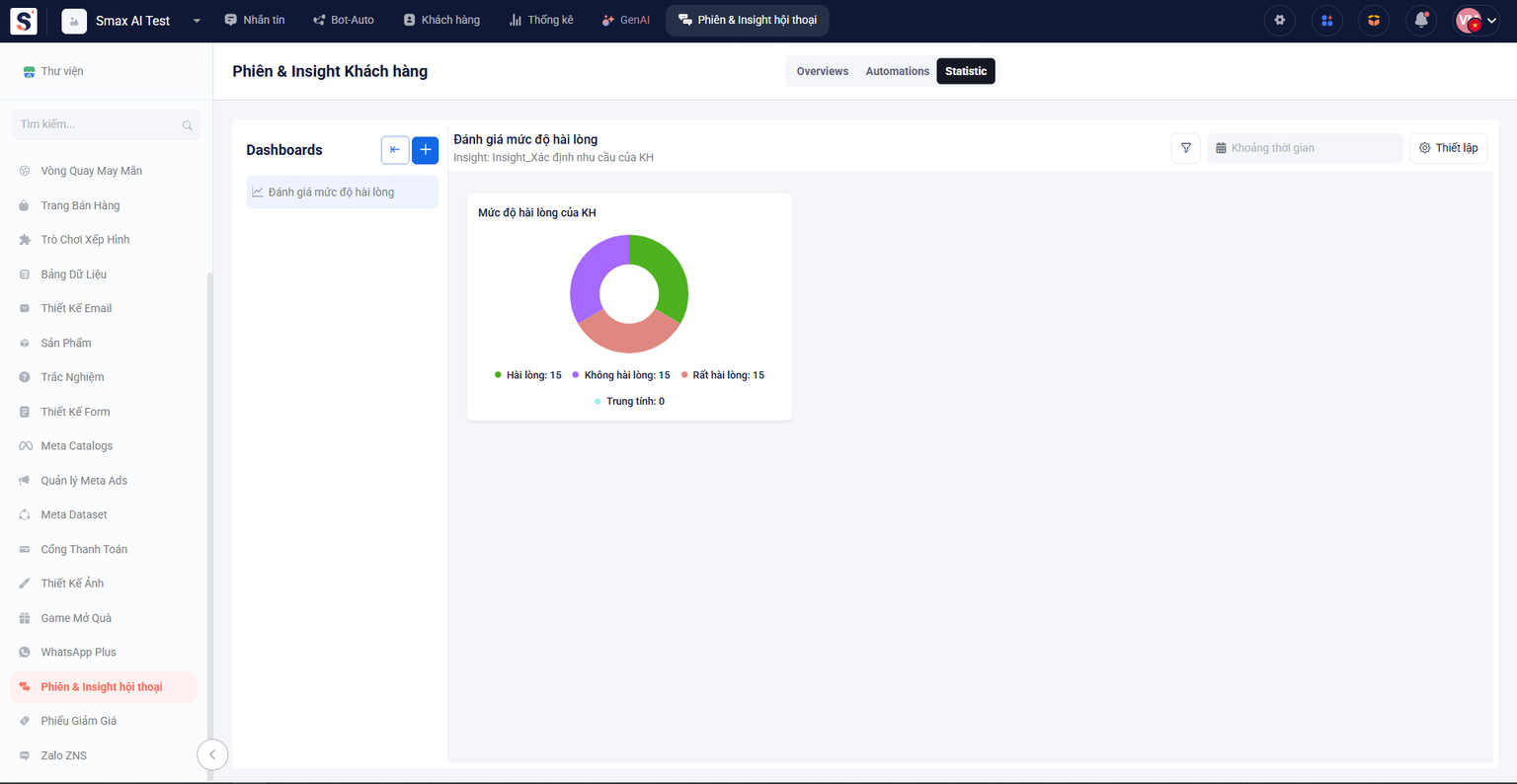1517x784 pixels.
Task: Click the orange box icon in header
Action: coord(1374,21)
